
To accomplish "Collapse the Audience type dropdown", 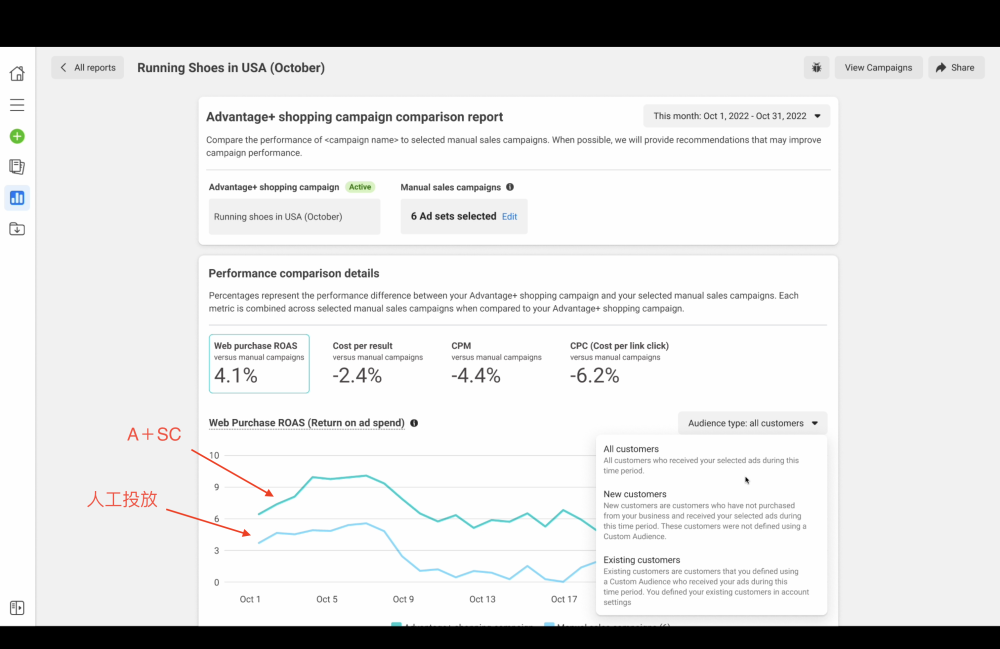I will (x=752, y=423).
